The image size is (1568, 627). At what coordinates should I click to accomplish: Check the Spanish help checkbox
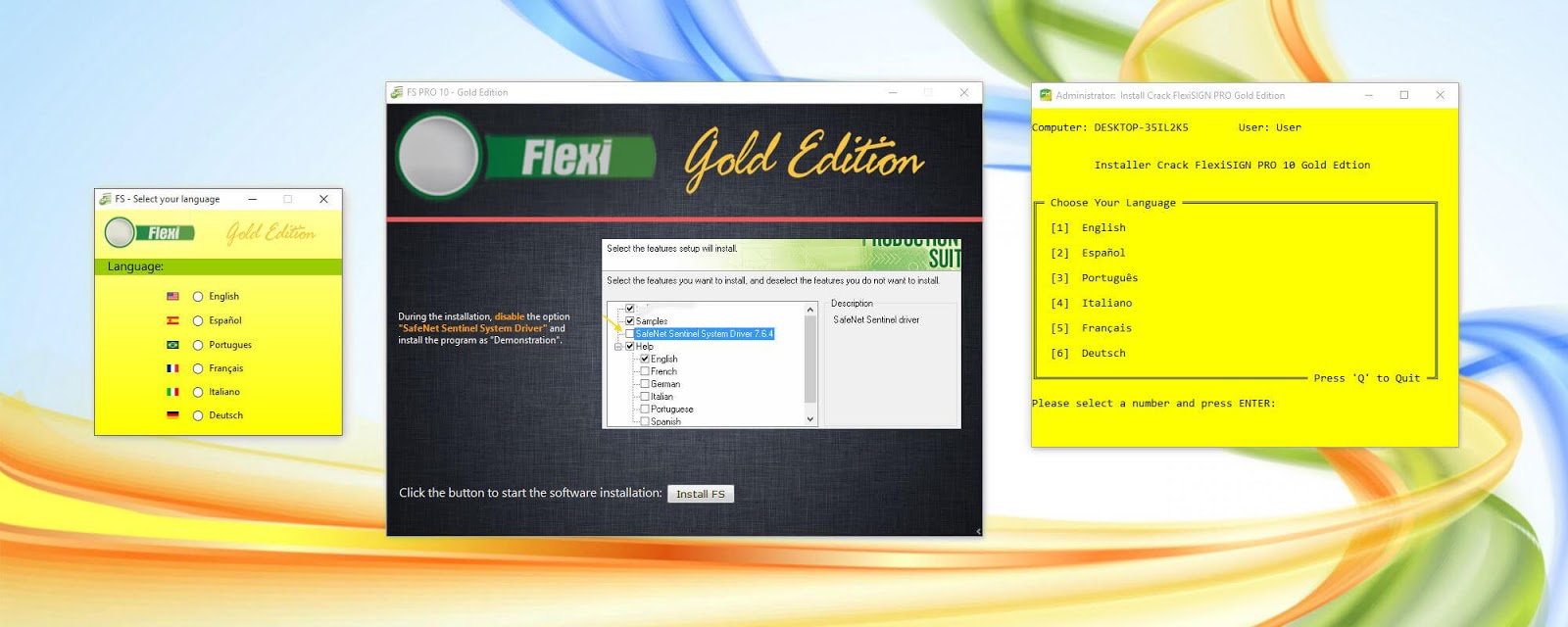pos(645,421)
